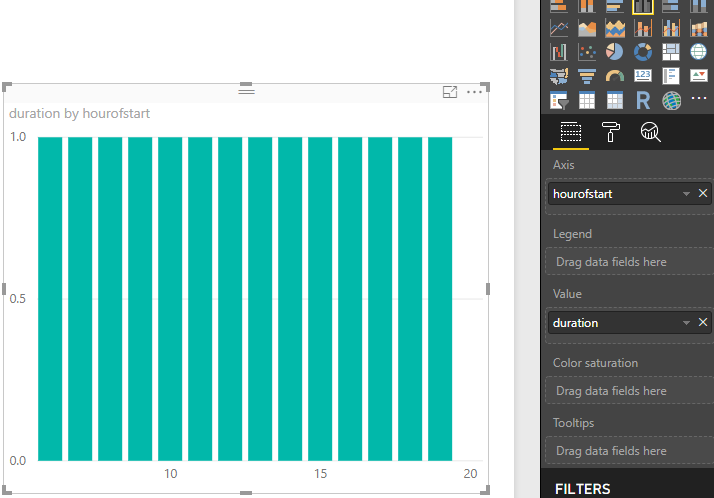This screenshot has width=714, height=498.
Task: Open the Fields well tab
Action: (x=571, y=132)
